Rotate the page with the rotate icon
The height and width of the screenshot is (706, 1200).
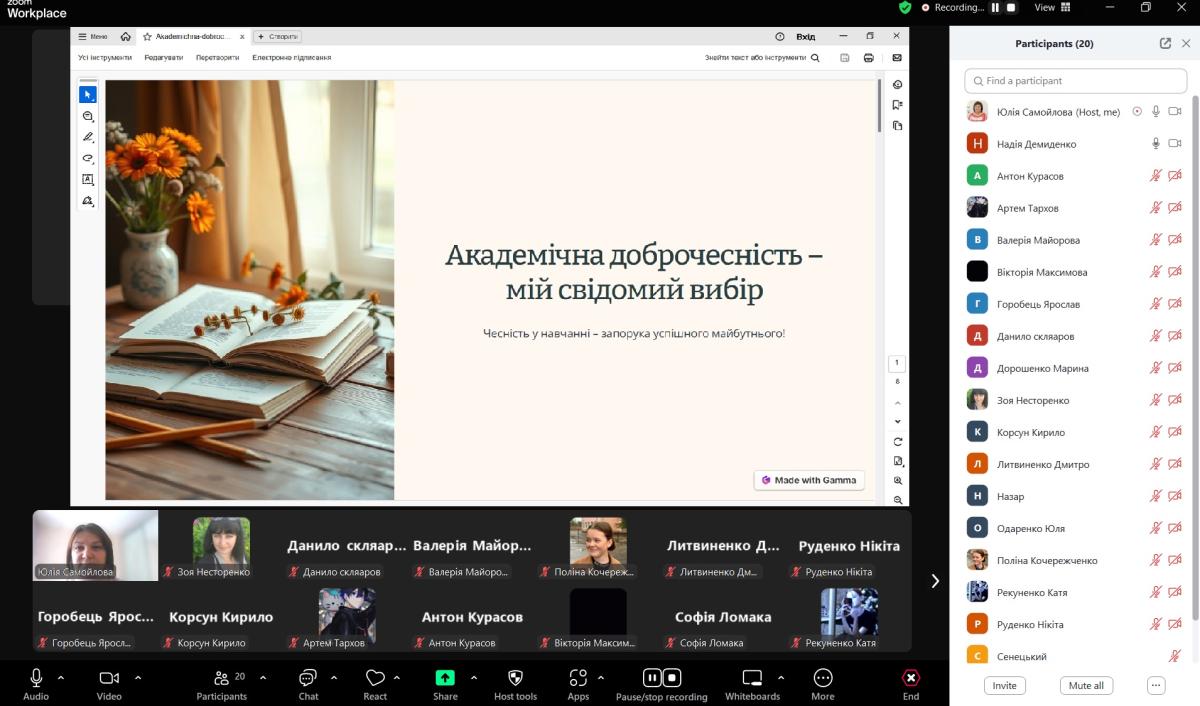point(898,441)
